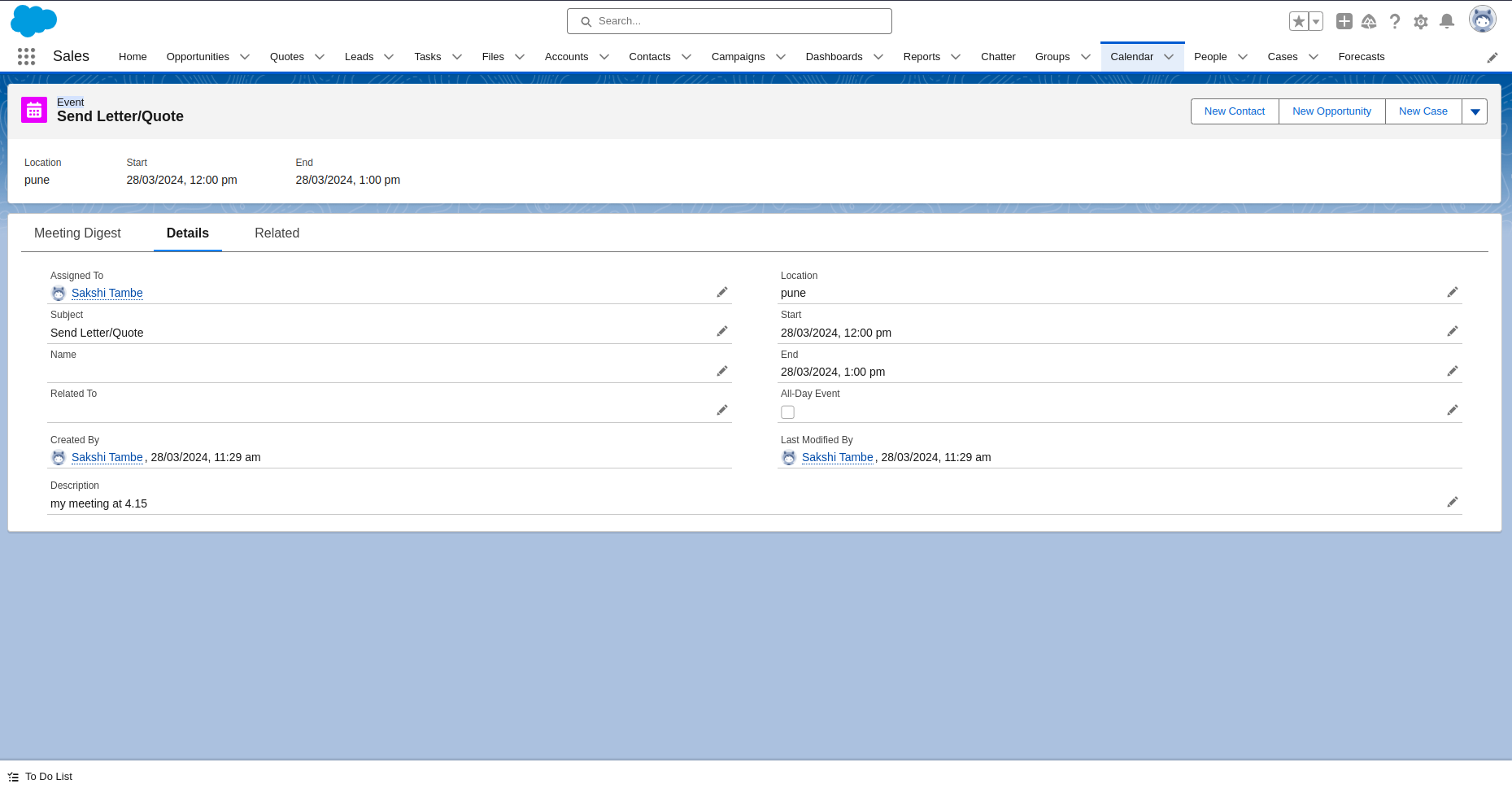Expand the Dashboards tab chevron
Viewport: 1512px width, 793px height.
pos(878,57)
